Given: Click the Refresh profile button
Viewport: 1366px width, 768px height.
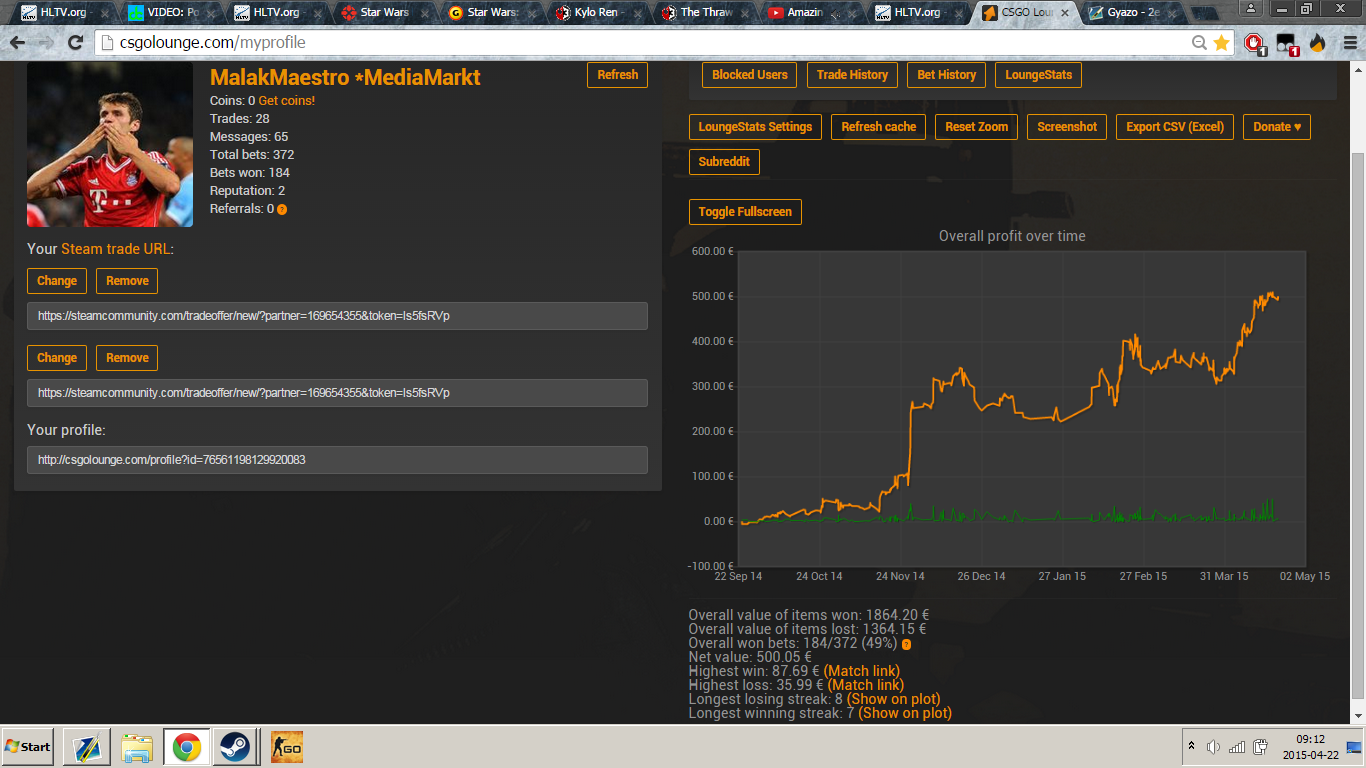Looking at the screenshot, I should coord(618,75).
